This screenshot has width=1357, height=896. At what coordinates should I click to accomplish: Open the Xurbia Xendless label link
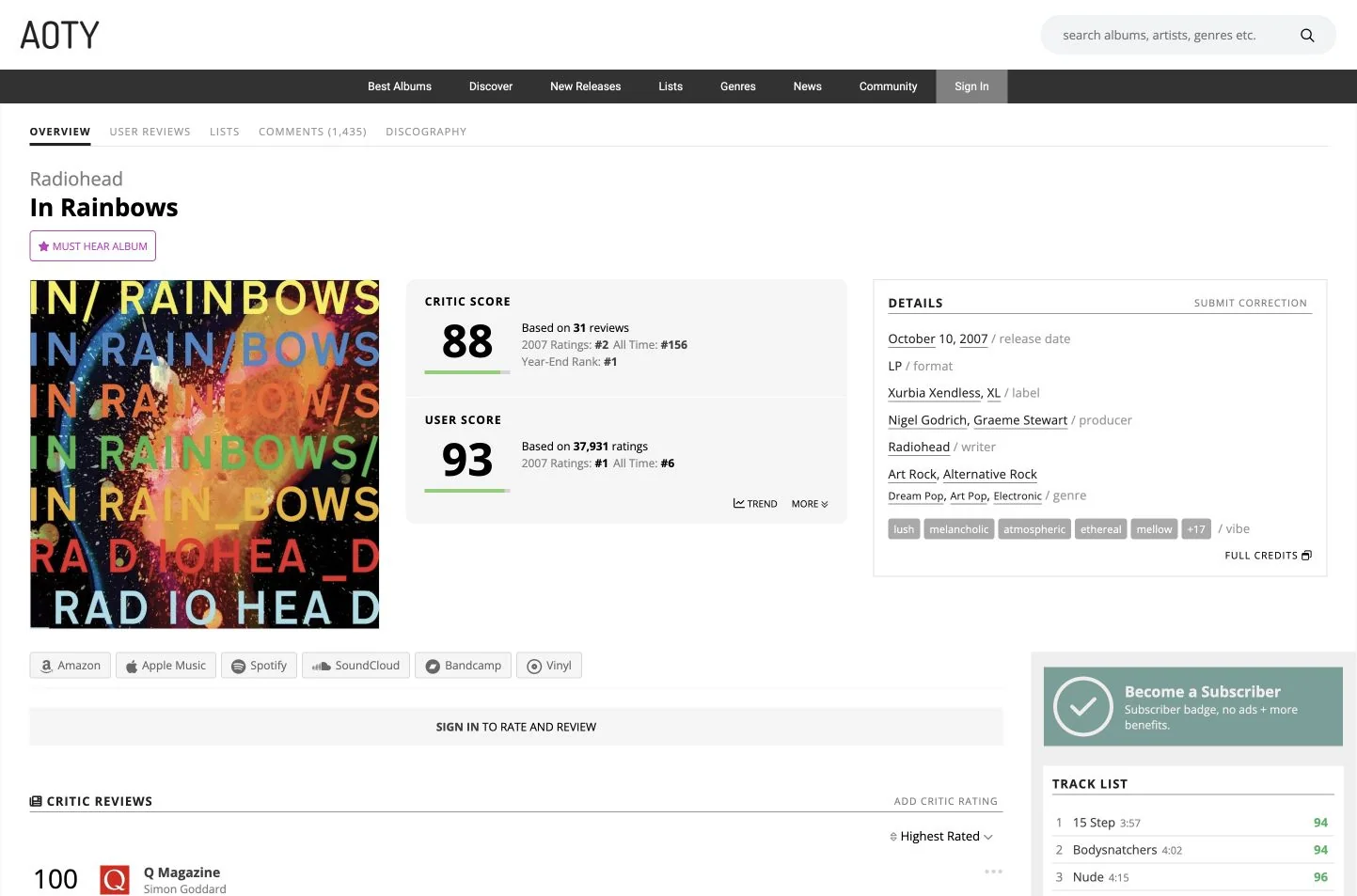[934, 393]
